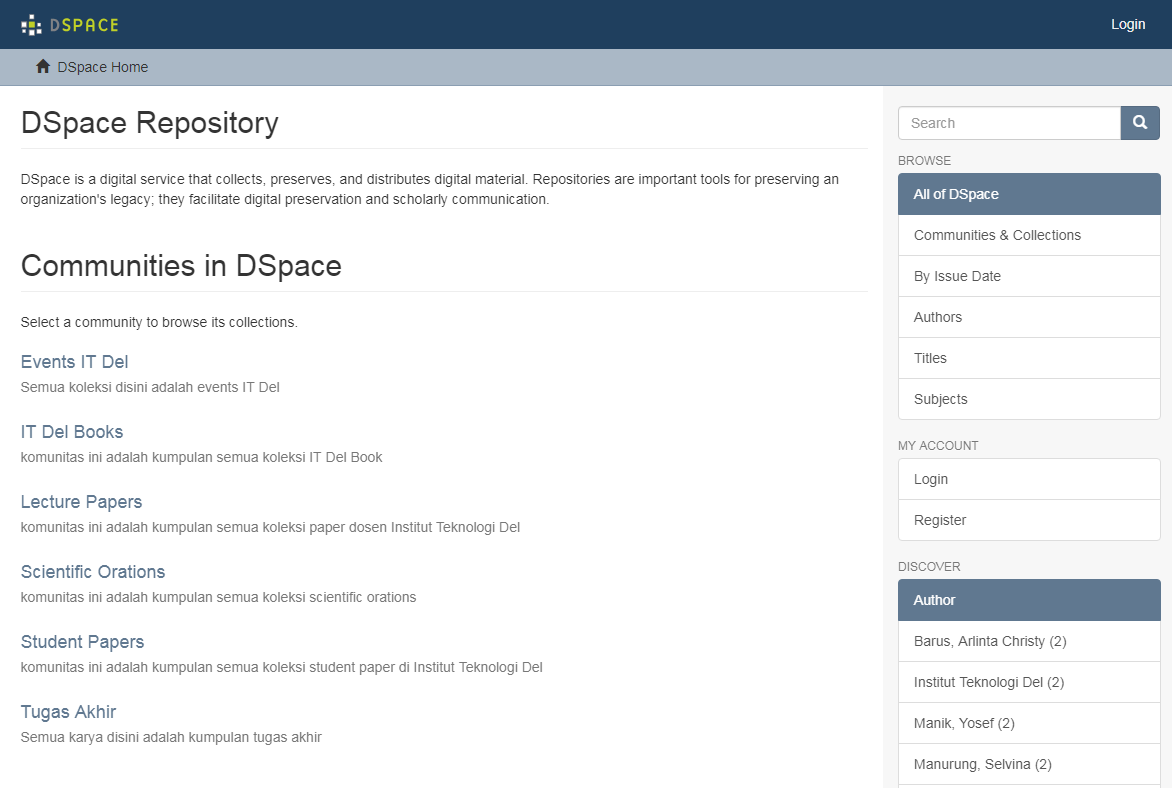Viewport: 1172px width, 788px height.
Task: Click the MY ACCOUNT section label
Action: [x=937, y=446]
